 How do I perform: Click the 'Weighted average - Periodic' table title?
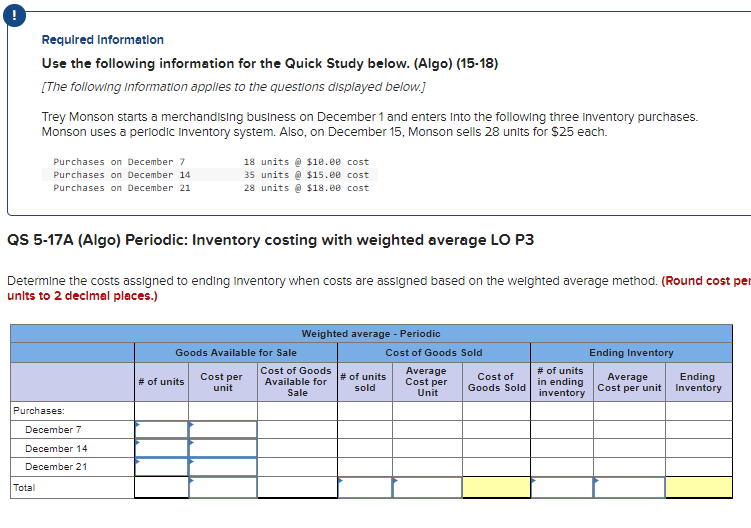(x=371, y=333)
